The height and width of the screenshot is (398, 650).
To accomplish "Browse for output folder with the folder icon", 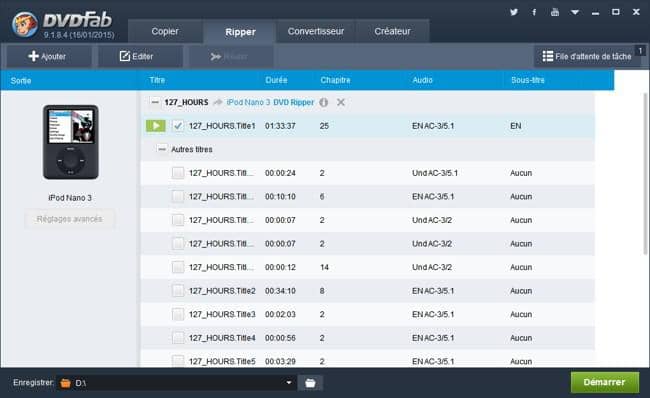I will [x=310, y=383].
